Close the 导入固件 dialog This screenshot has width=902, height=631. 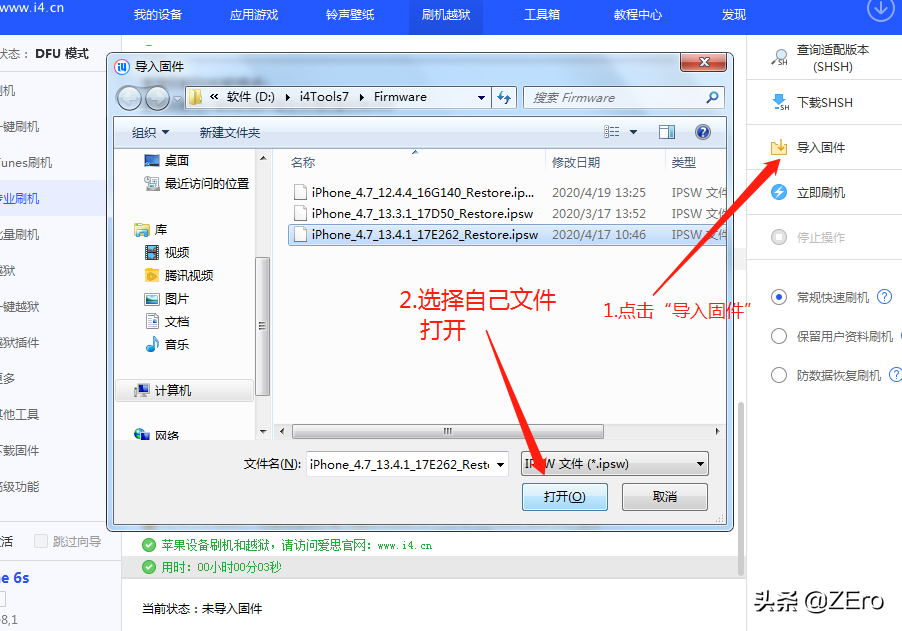703,62
